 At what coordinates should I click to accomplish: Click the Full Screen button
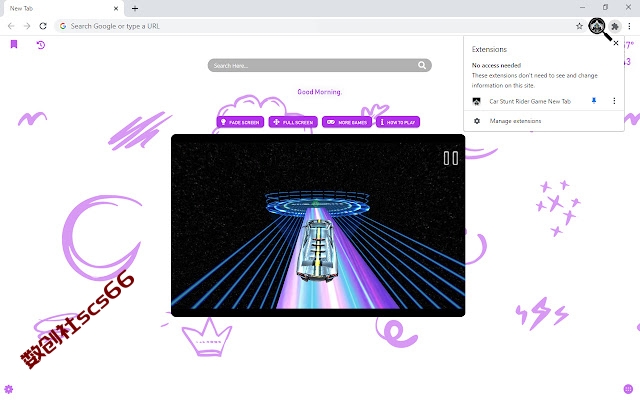click(x=293, y=122)
